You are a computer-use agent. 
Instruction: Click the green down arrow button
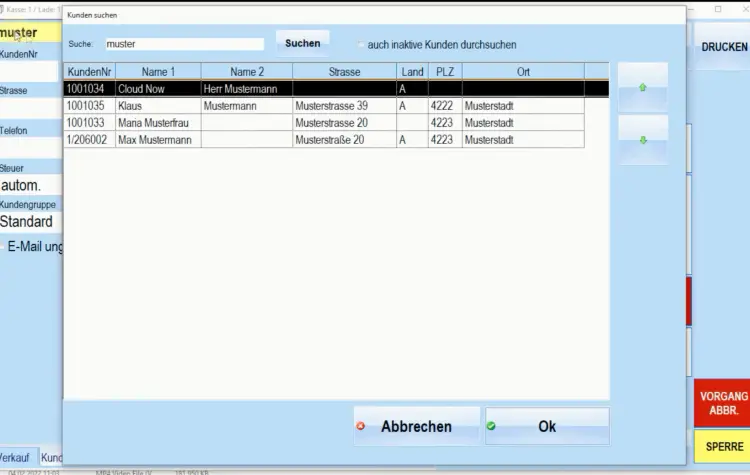tap(642, 140)
